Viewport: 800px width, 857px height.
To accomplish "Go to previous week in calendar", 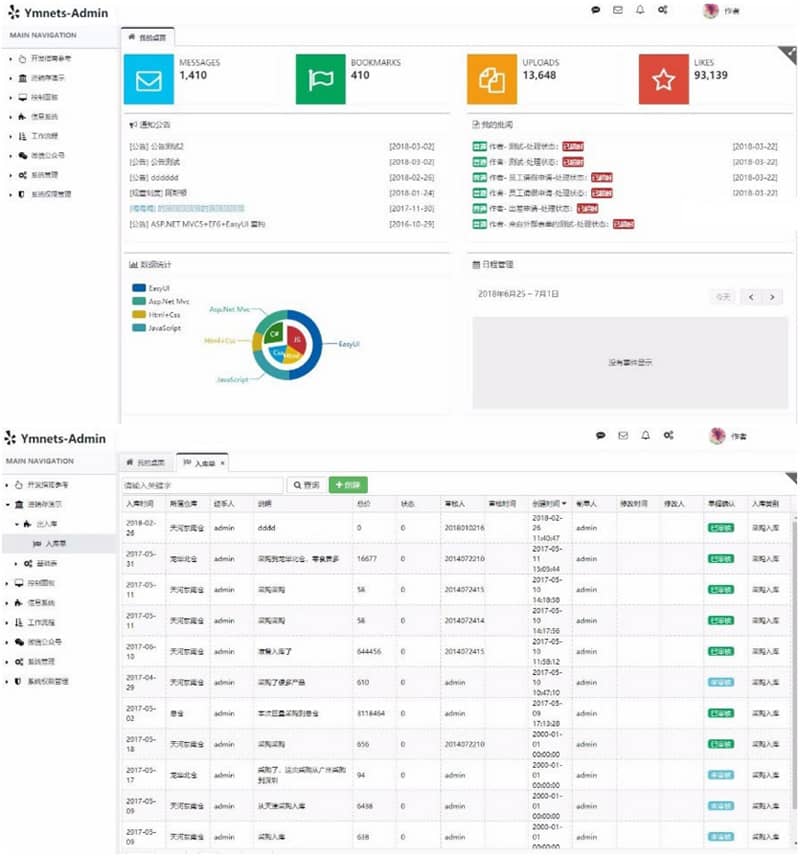I will point(751,297).
